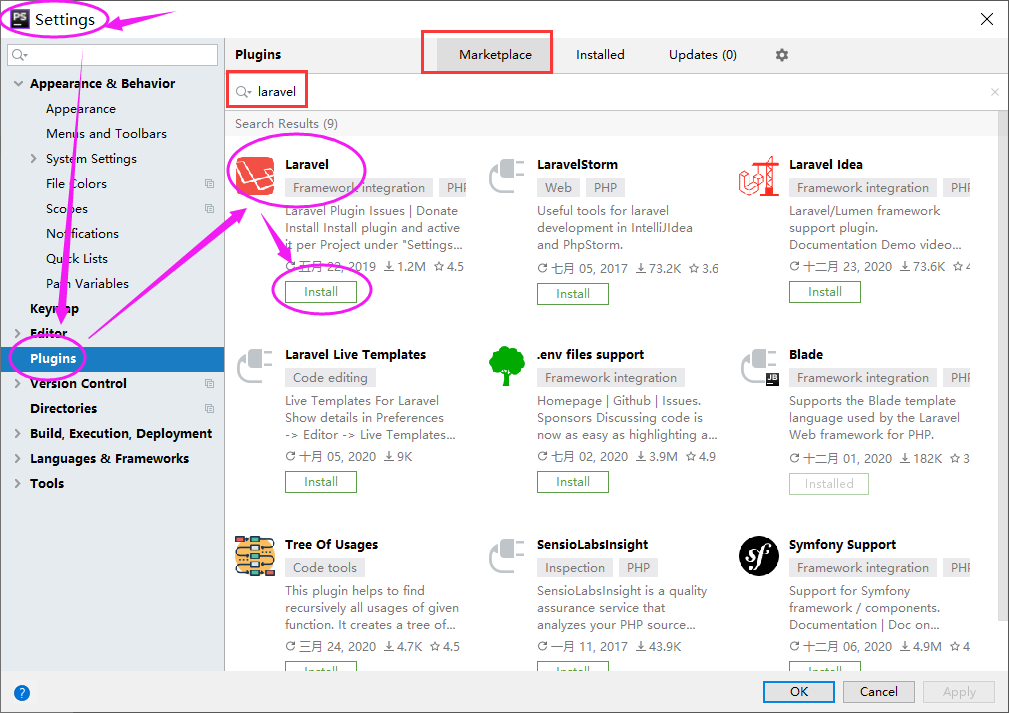Install the Laravel plugin

point(321,292)
